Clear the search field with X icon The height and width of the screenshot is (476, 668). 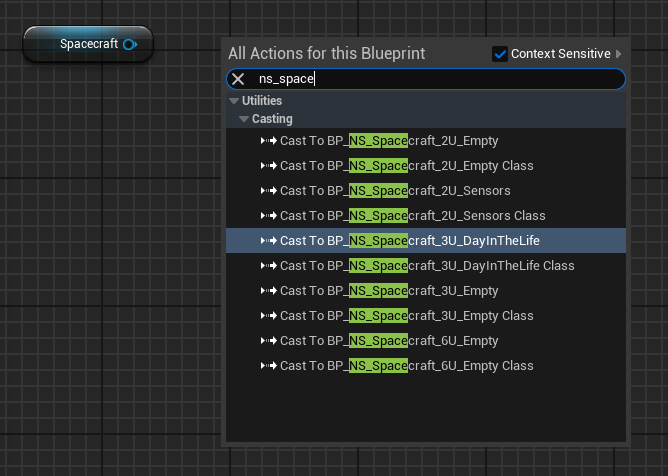coord(238,79)
